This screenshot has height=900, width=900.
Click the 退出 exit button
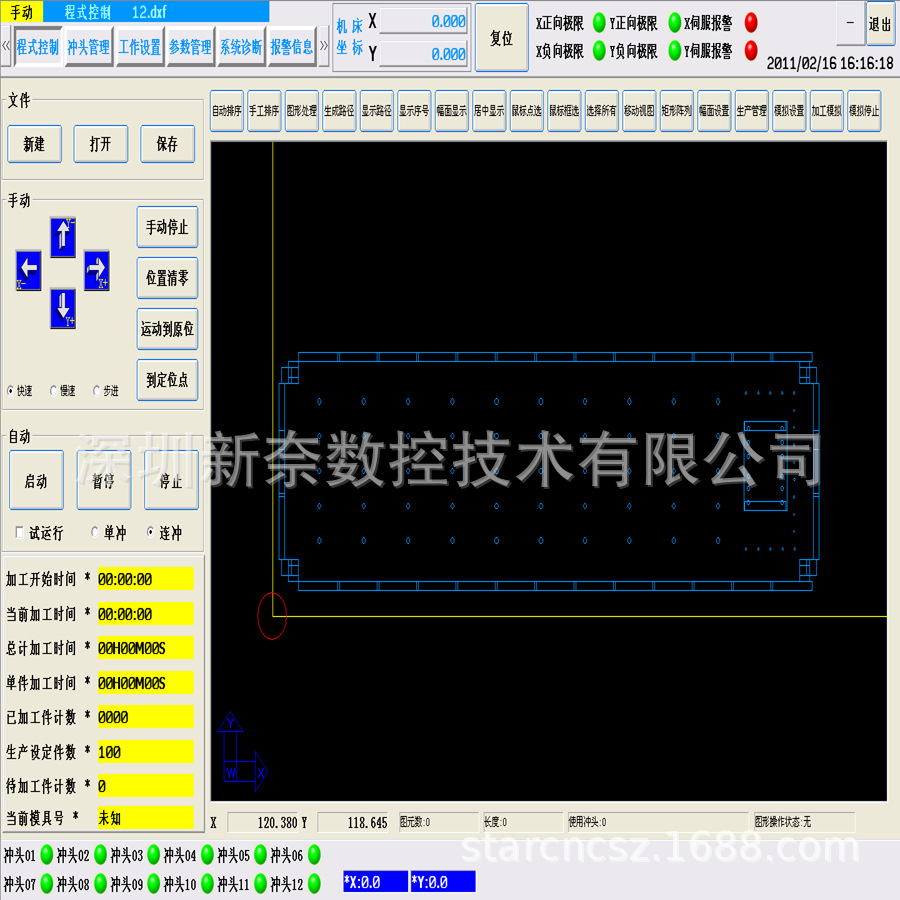[880, 24]
